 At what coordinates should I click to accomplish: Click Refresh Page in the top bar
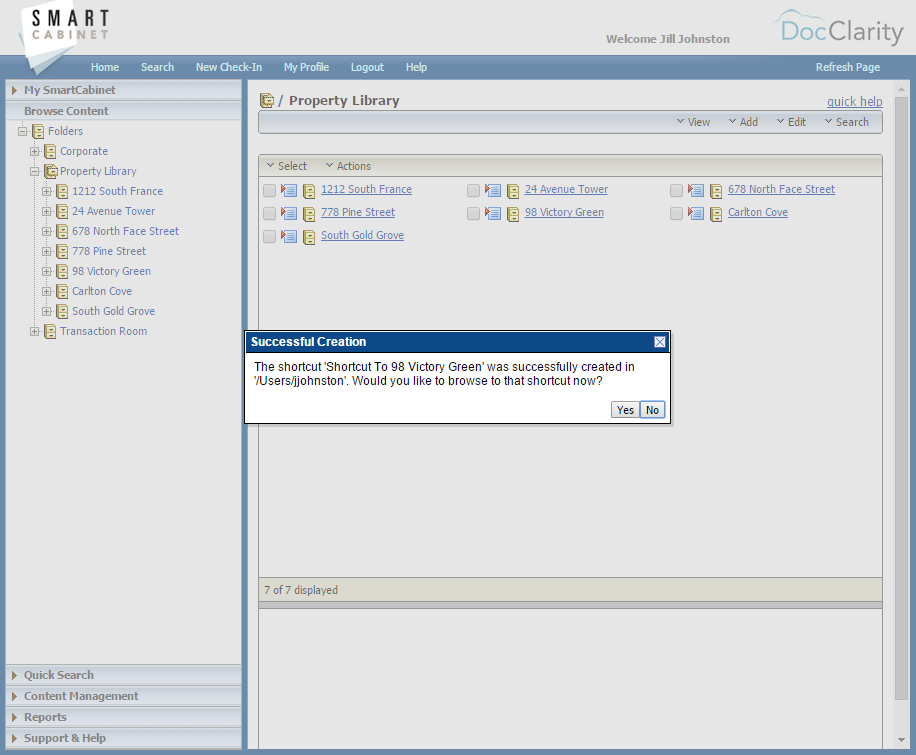[848, 67]
